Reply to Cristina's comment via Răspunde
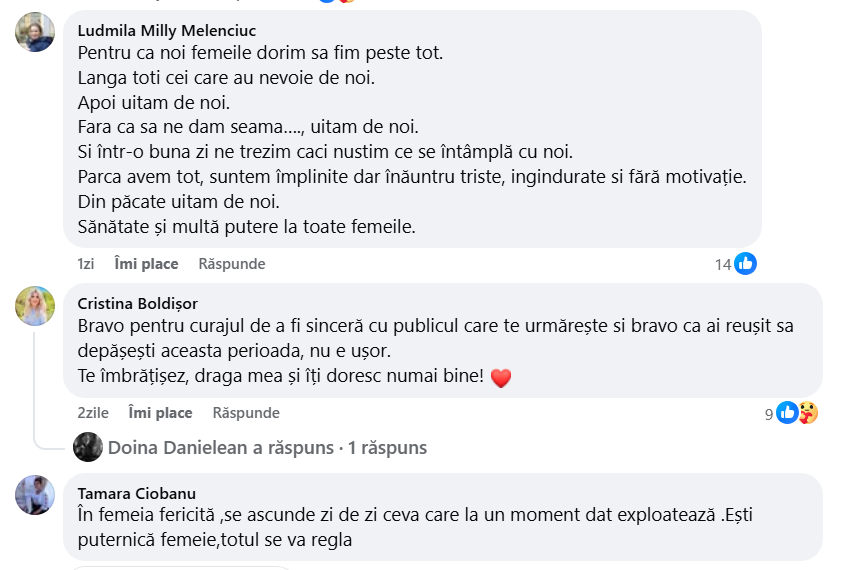 246,412
